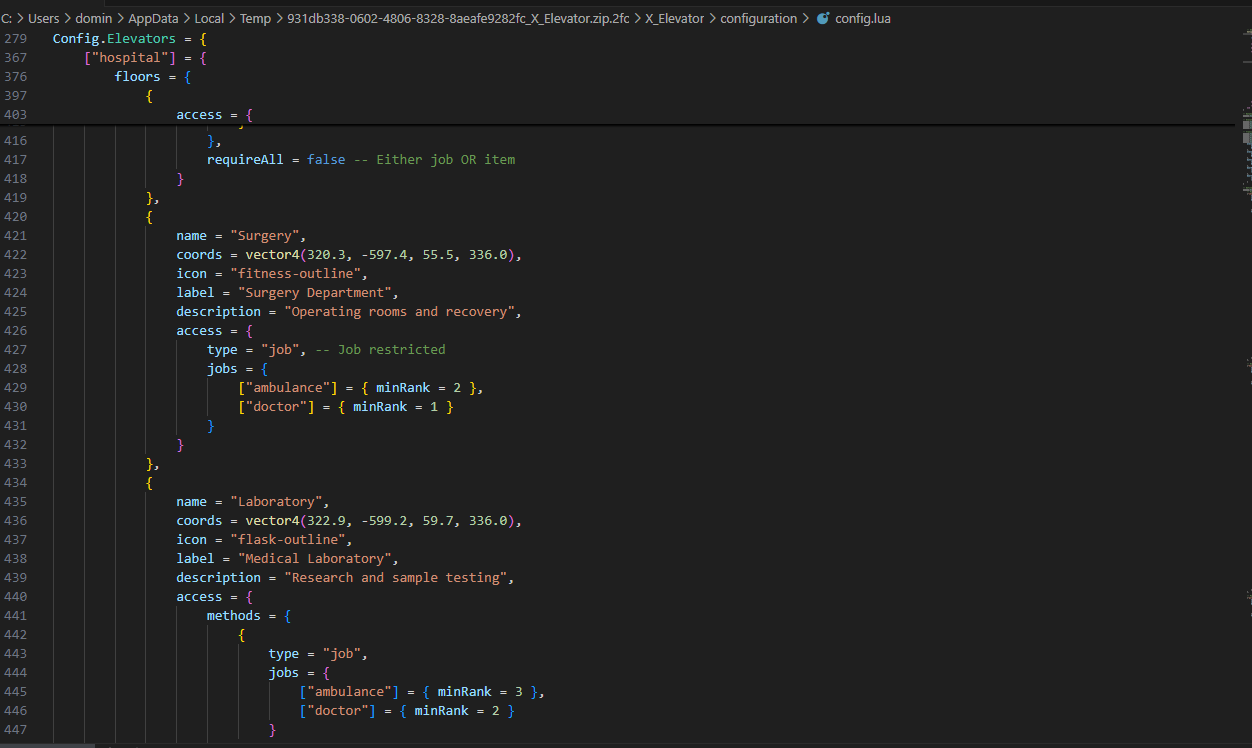Click the Lua file icon beside config.lua
Image resolution: width=1252 pixels, height=748 pixels.
[823, 18]
